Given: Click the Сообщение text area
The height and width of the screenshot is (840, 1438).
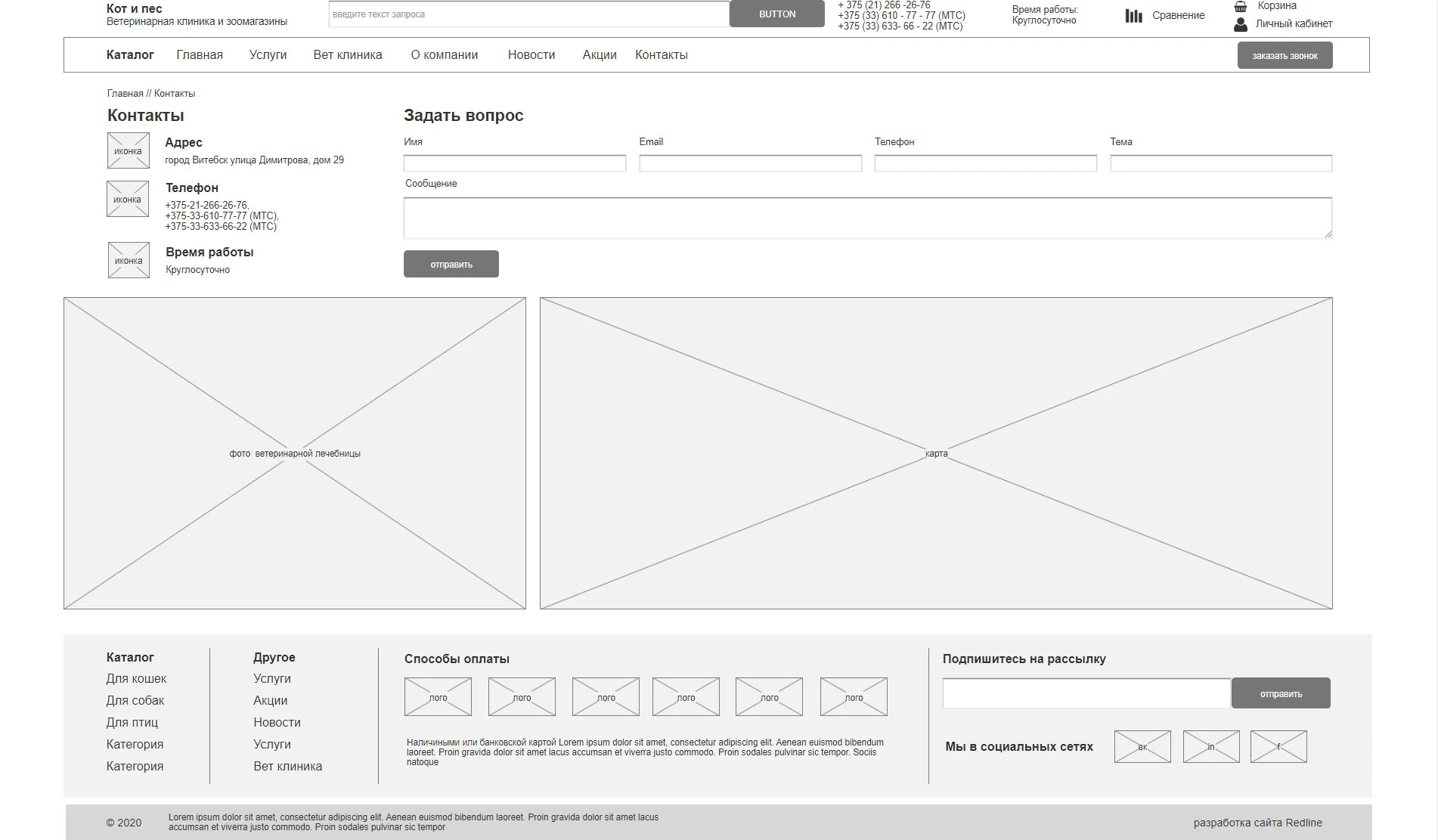Looking at the screenshot, I should 868,219.
